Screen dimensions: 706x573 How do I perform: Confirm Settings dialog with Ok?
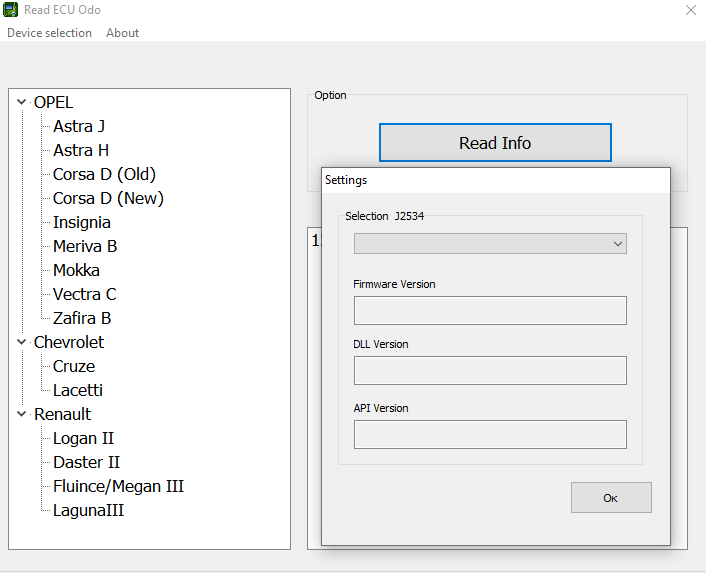(611, 498)
